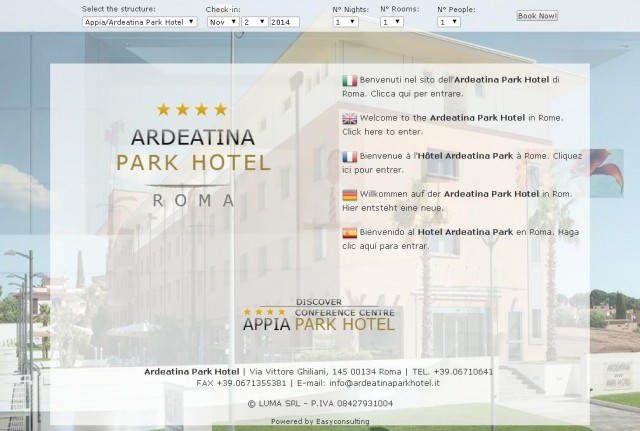Screen dimensions: 640x431
Task: Open the check-in month dropdown
Action: (x=223, y=22)
